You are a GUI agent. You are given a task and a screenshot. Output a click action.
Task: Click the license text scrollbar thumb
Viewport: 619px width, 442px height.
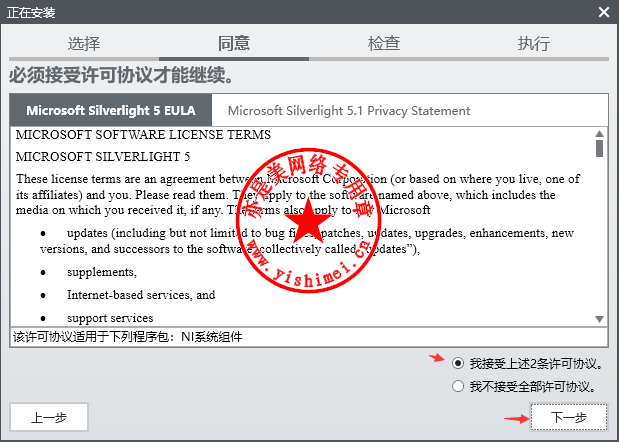[600, 148]
